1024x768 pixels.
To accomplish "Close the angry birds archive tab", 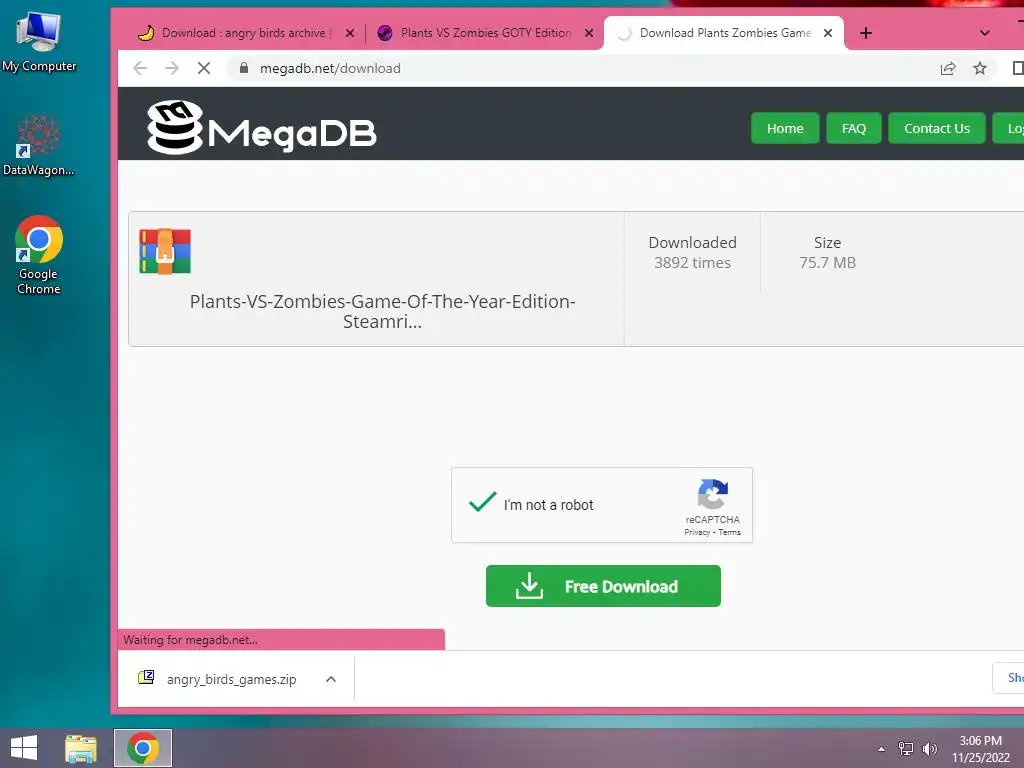I will pyautogui.click(x=350, y=33).
